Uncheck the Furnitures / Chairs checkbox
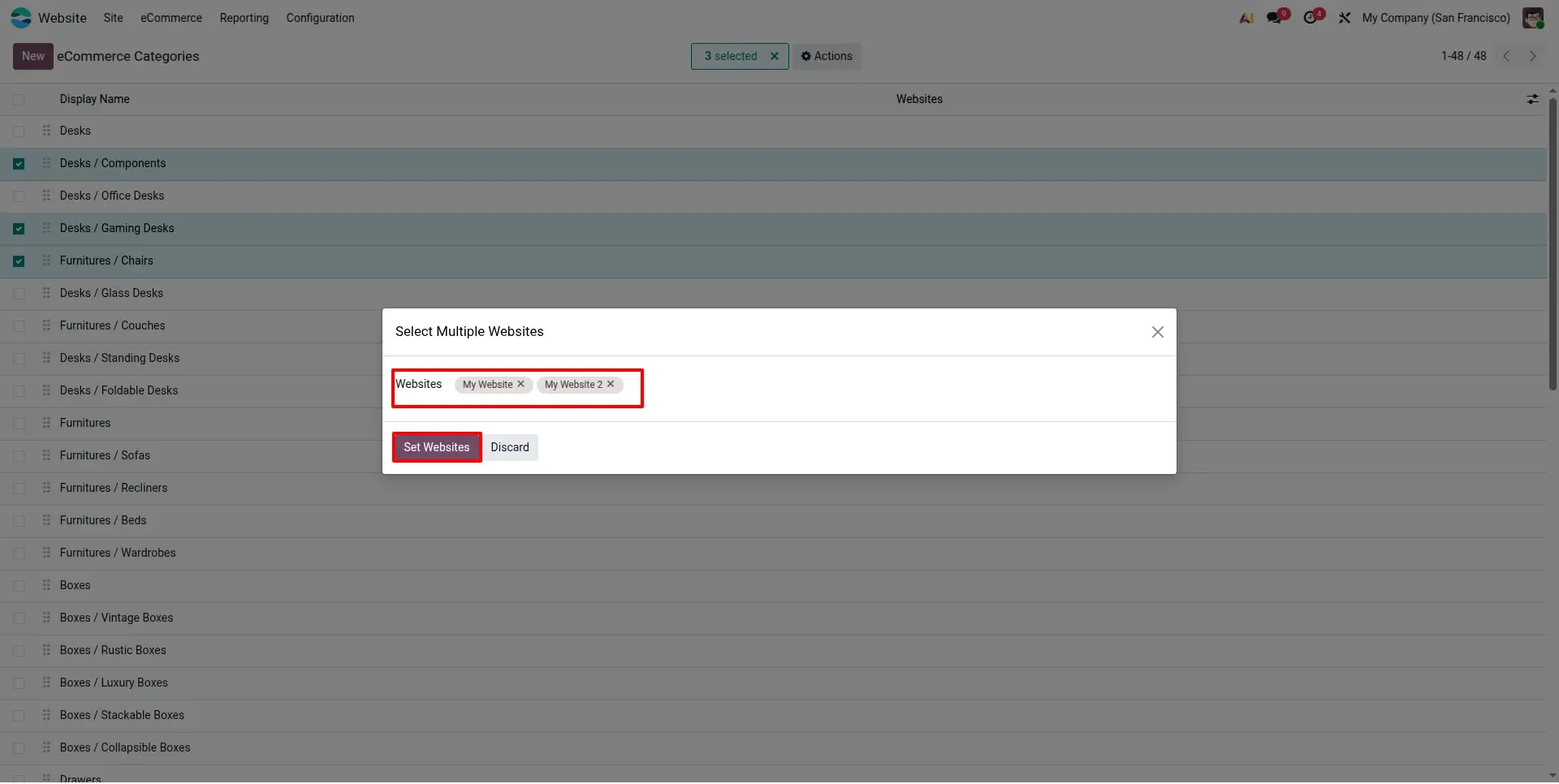The image size is (1559, 784). [x=19, y=261]
